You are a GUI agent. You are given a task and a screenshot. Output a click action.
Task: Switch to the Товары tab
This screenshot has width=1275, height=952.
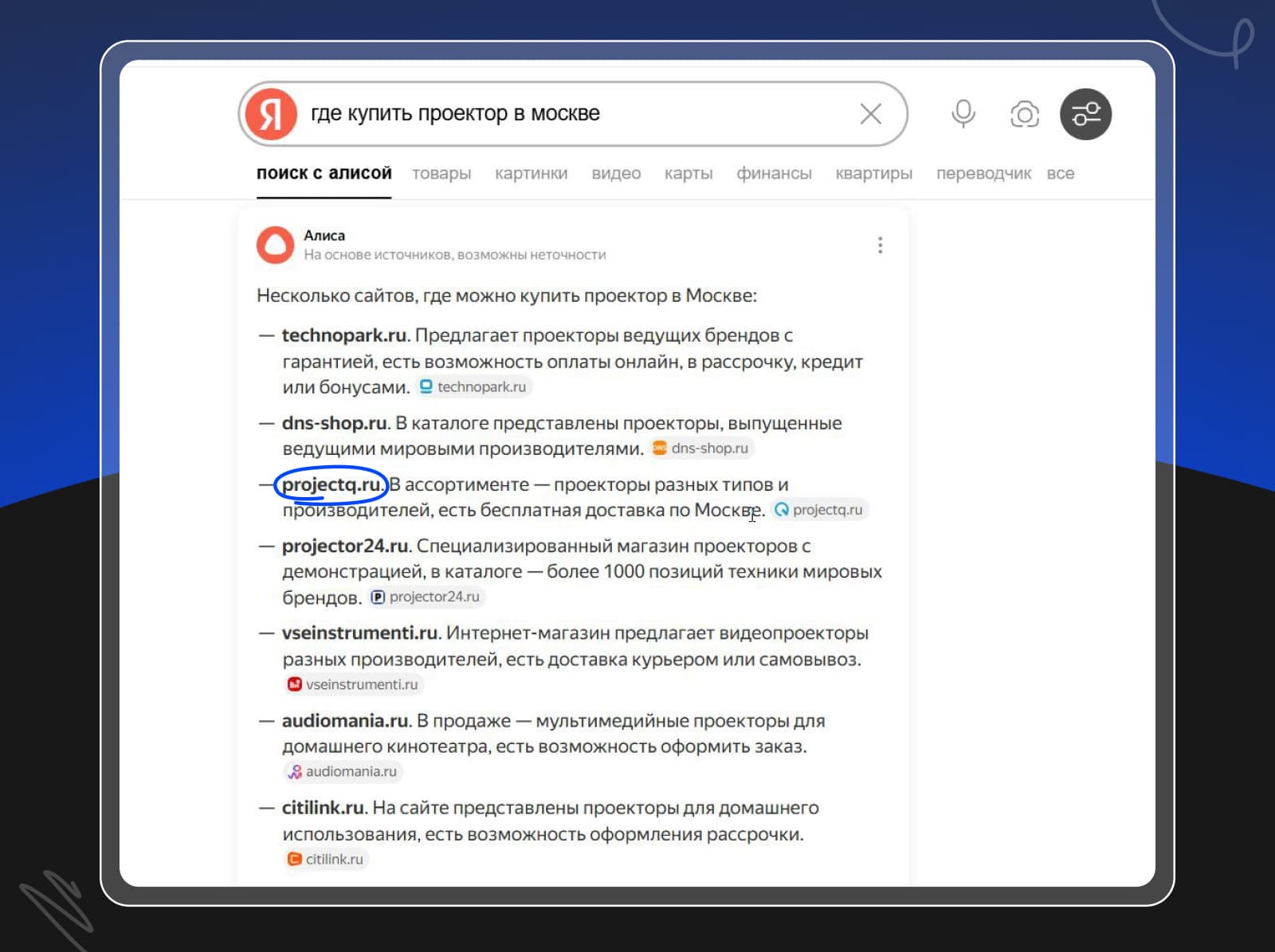tap(441, 173)
